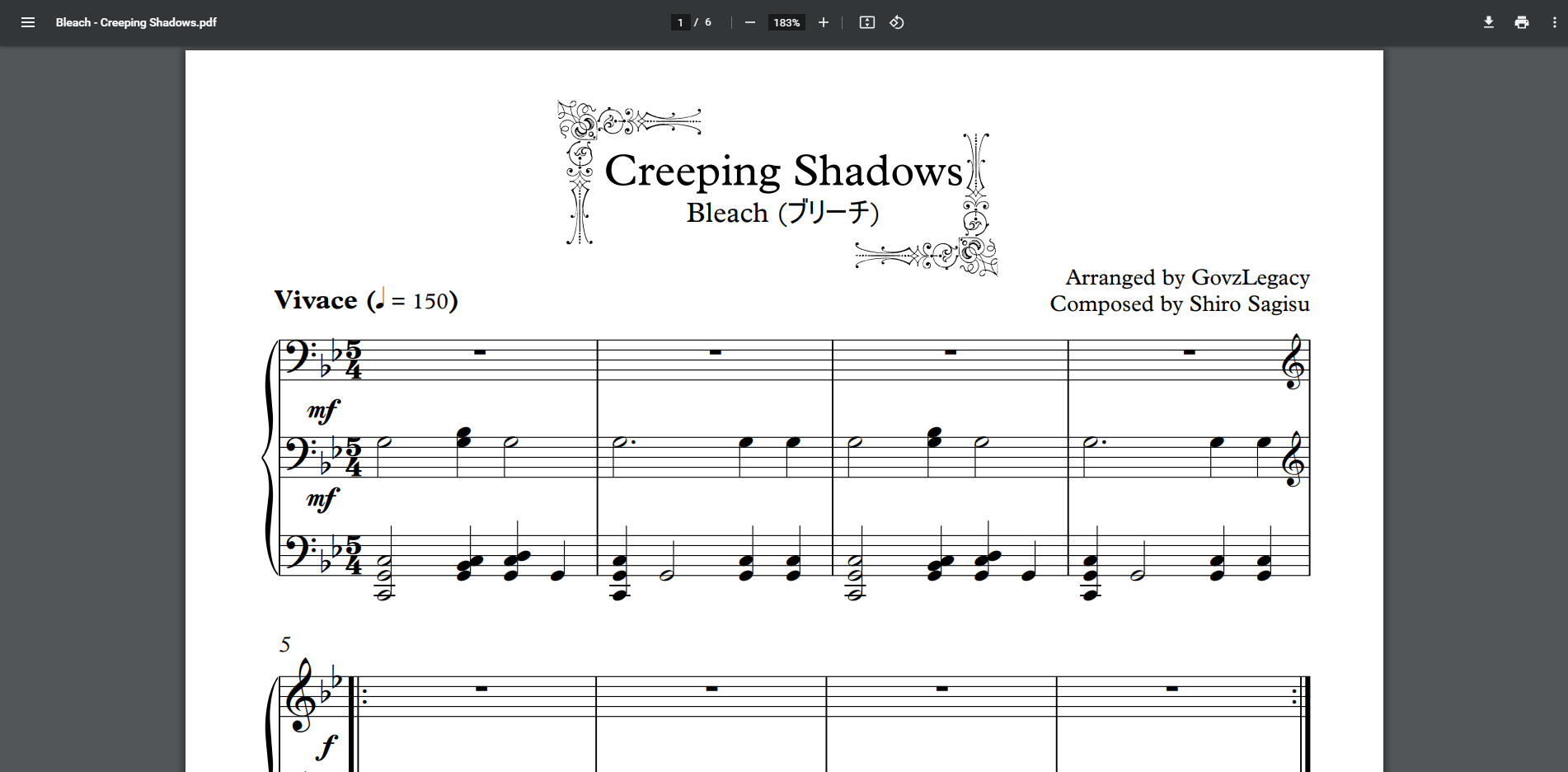The width and height of the screenshot is (1568, 772).
Task: Click the current page number field
Action: [x=680, y=22]
